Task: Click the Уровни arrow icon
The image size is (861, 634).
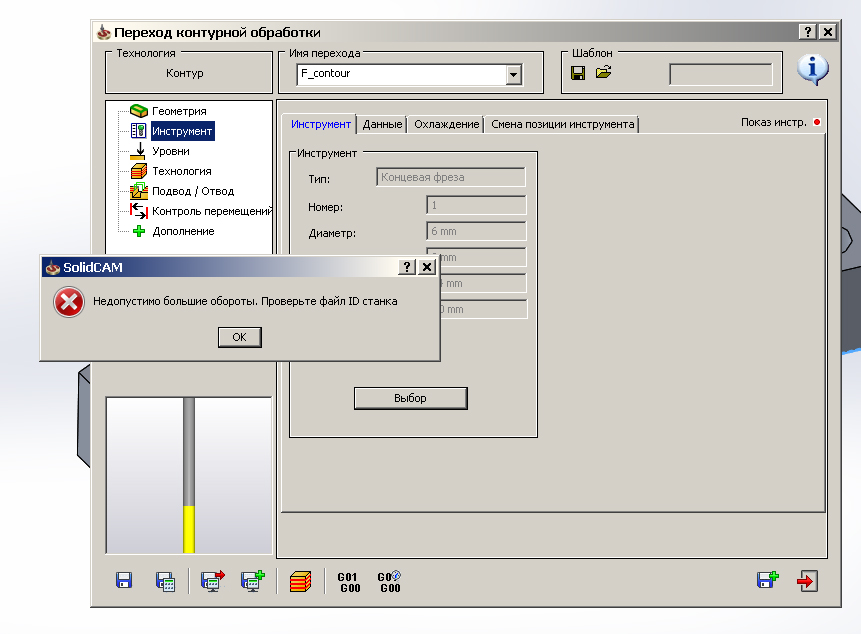Action: coord(139,151)
